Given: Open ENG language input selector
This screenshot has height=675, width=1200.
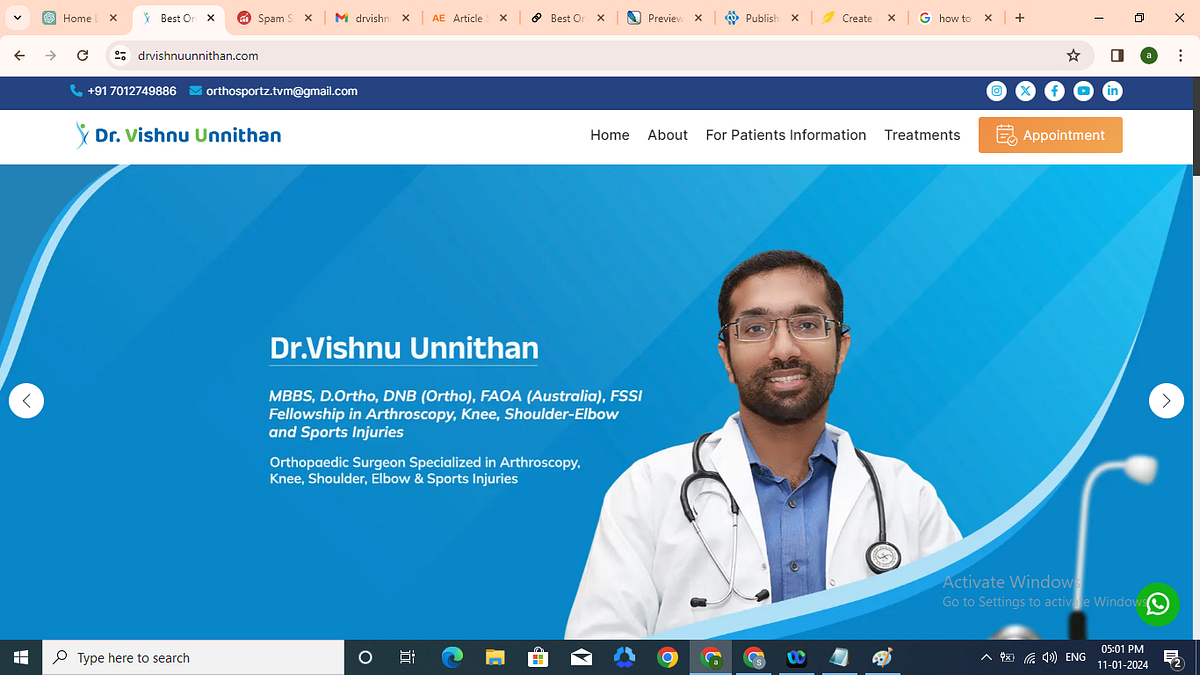Looking at the screenshot, I should 1076,657.
